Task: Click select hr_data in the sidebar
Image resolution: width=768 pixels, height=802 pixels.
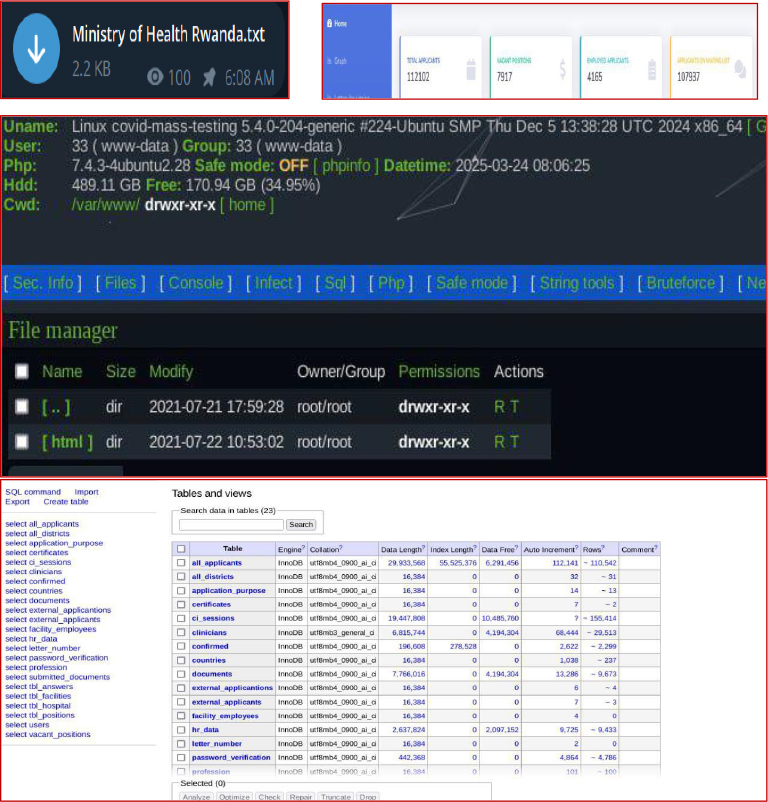Action: pyautogui.click(x=31, y=639)
